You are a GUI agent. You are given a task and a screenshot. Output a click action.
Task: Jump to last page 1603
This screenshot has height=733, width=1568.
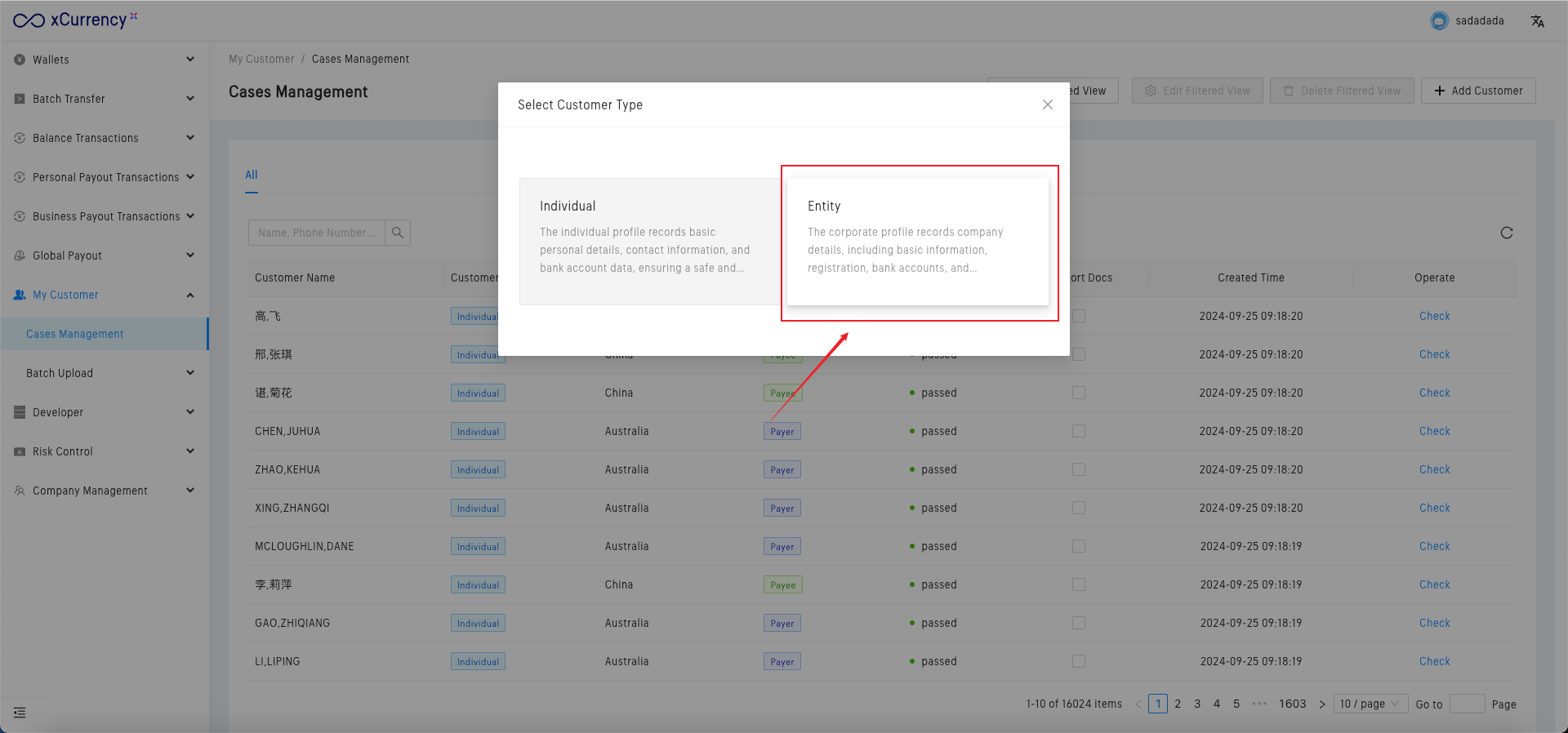pyautogui.click(x=1292, y=704)
